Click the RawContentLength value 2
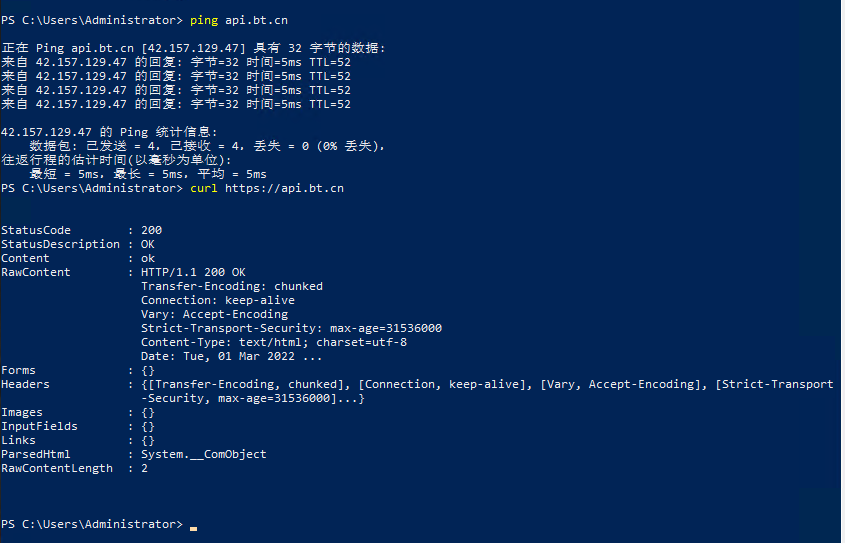Screen dimensions: 845x543 [x=144, y=468]
